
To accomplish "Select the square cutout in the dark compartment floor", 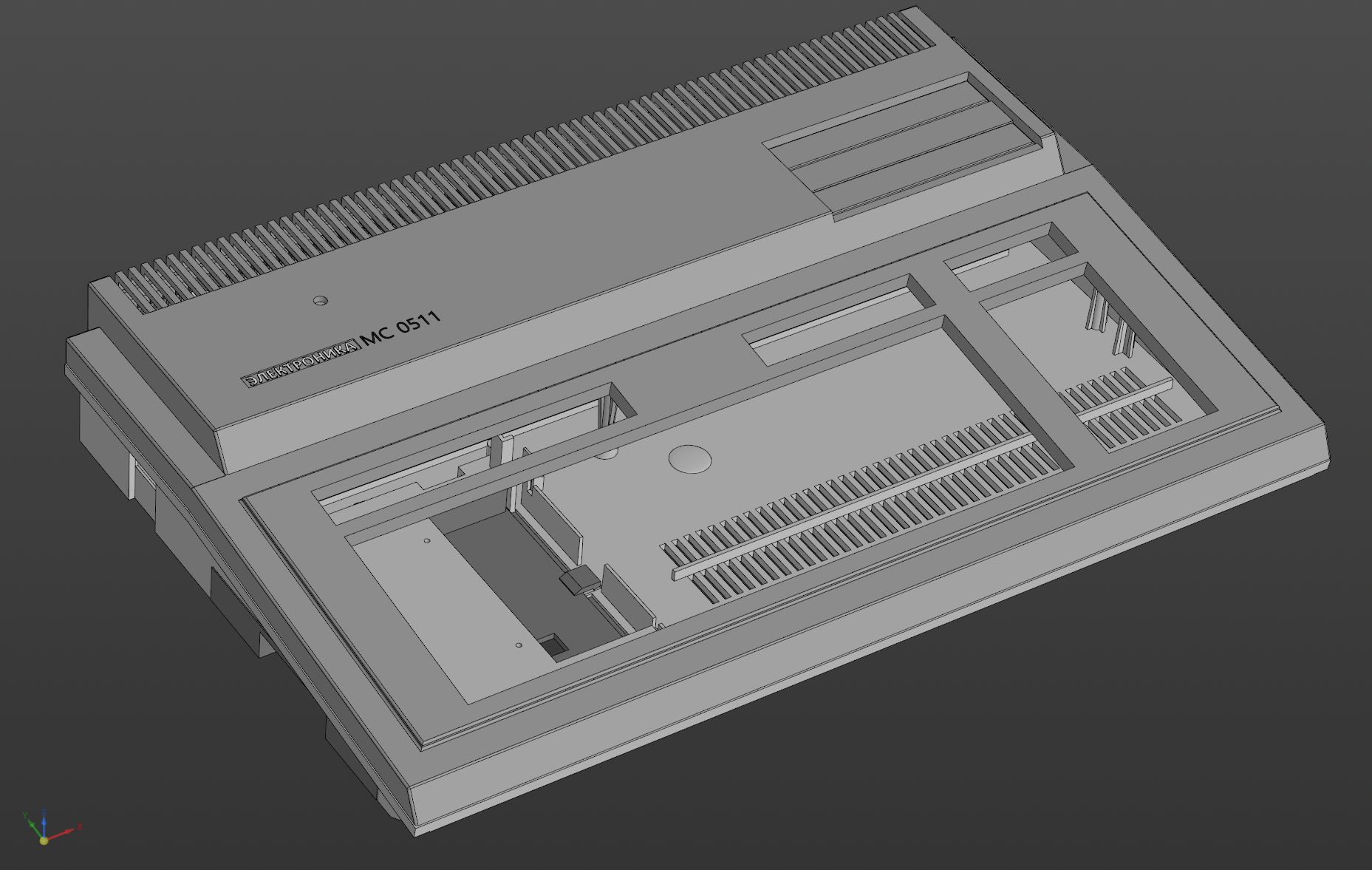I will coord(553,645).
